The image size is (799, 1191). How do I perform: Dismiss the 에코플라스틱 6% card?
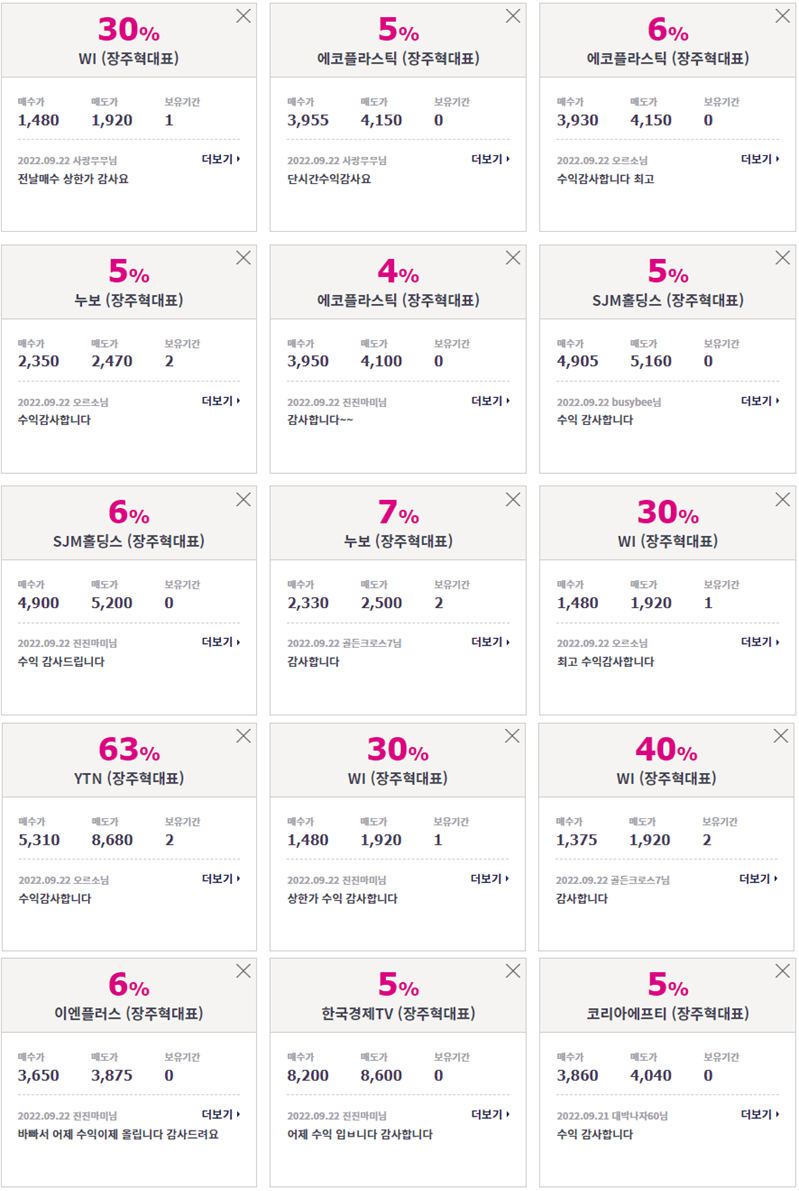pyautogui.click(x=782, y=16)
